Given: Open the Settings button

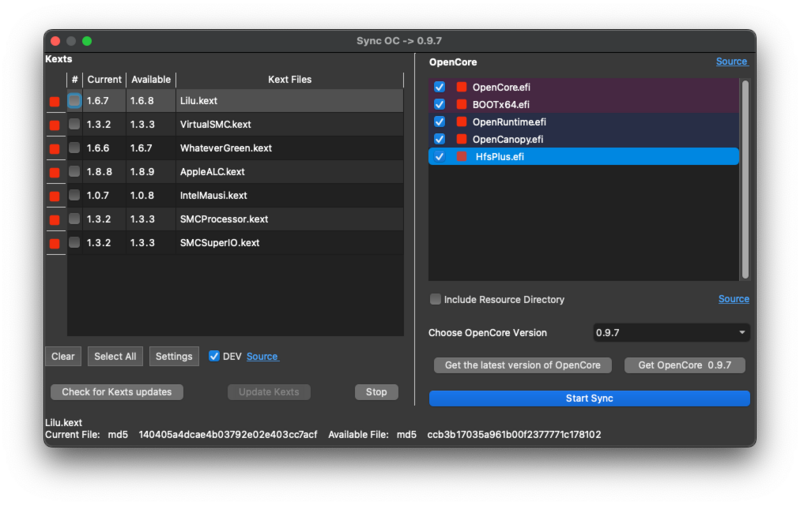Looking at the screenshot, I should pyautogui.click(x=174, y=356).
